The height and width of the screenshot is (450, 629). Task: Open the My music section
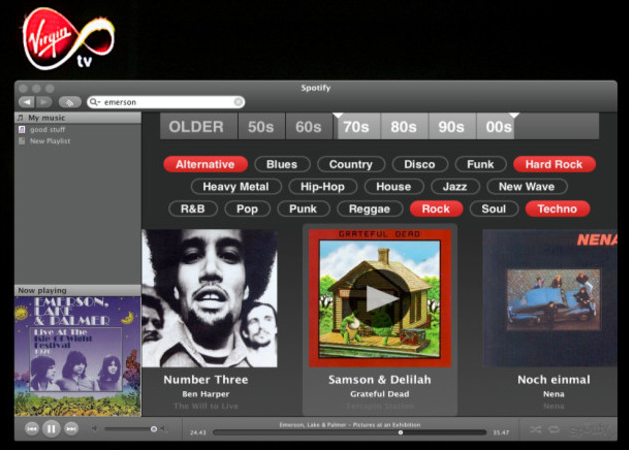pyautogui.click(x=78, y=118)
